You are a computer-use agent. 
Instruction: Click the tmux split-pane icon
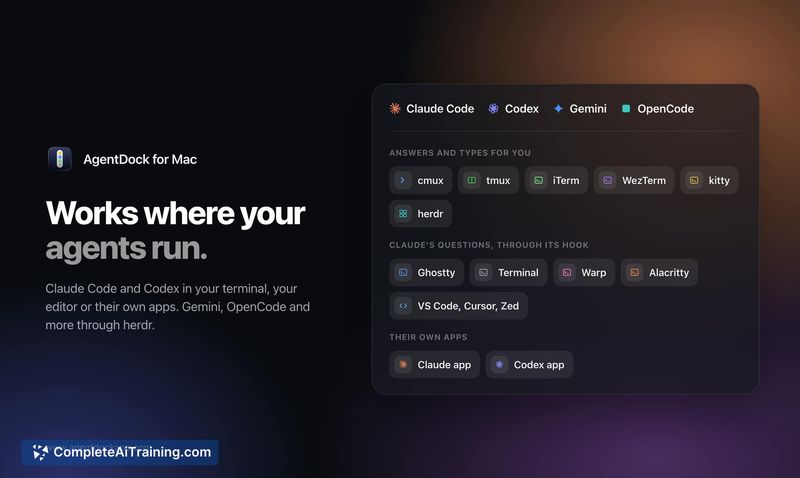coord(472,180)
